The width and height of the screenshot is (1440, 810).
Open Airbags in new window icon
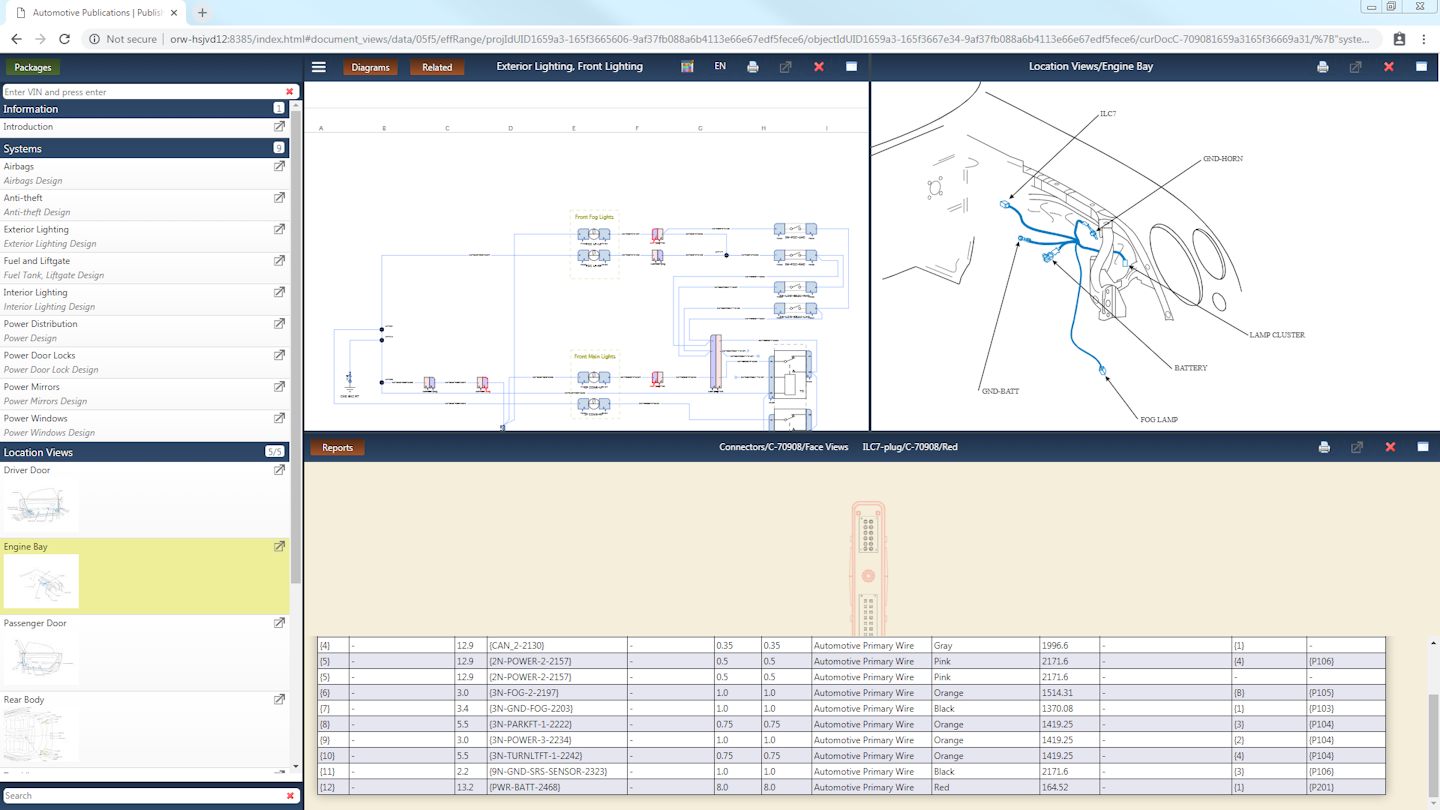tap(279, 166)
